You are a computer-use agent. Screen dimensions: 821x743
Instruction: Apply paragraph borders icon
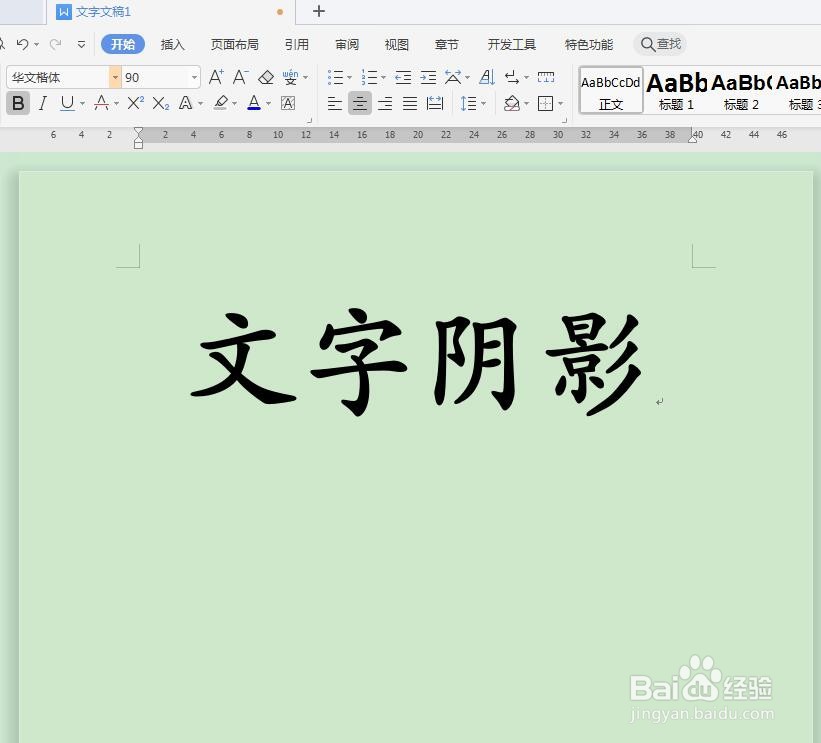546,103
